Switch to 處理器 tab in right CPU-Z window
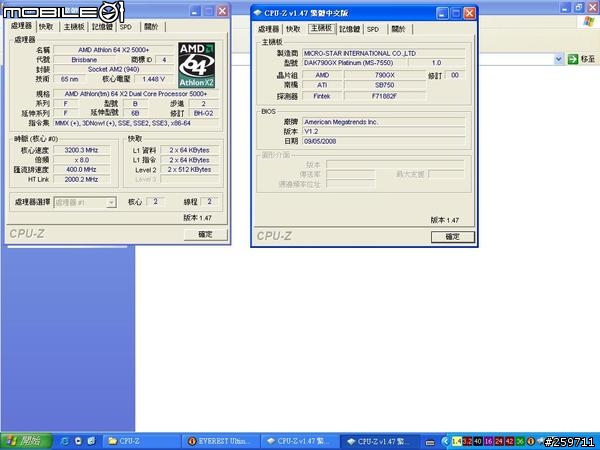This screenshot has height=450, width=600. (268, 29)
